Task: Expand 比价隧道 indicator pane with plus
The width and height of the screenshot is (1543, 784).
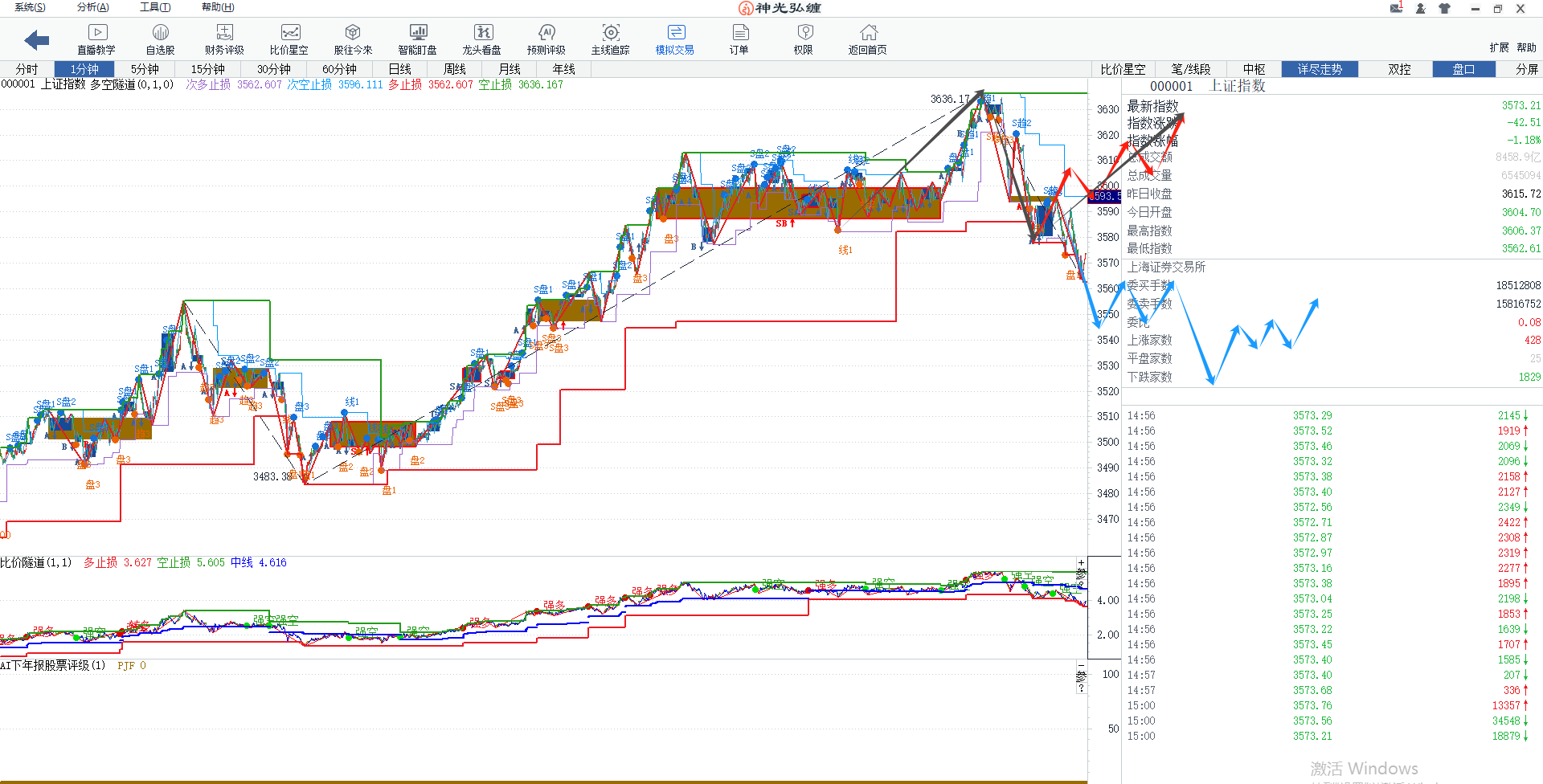Action: click(x=1081, y=563)
